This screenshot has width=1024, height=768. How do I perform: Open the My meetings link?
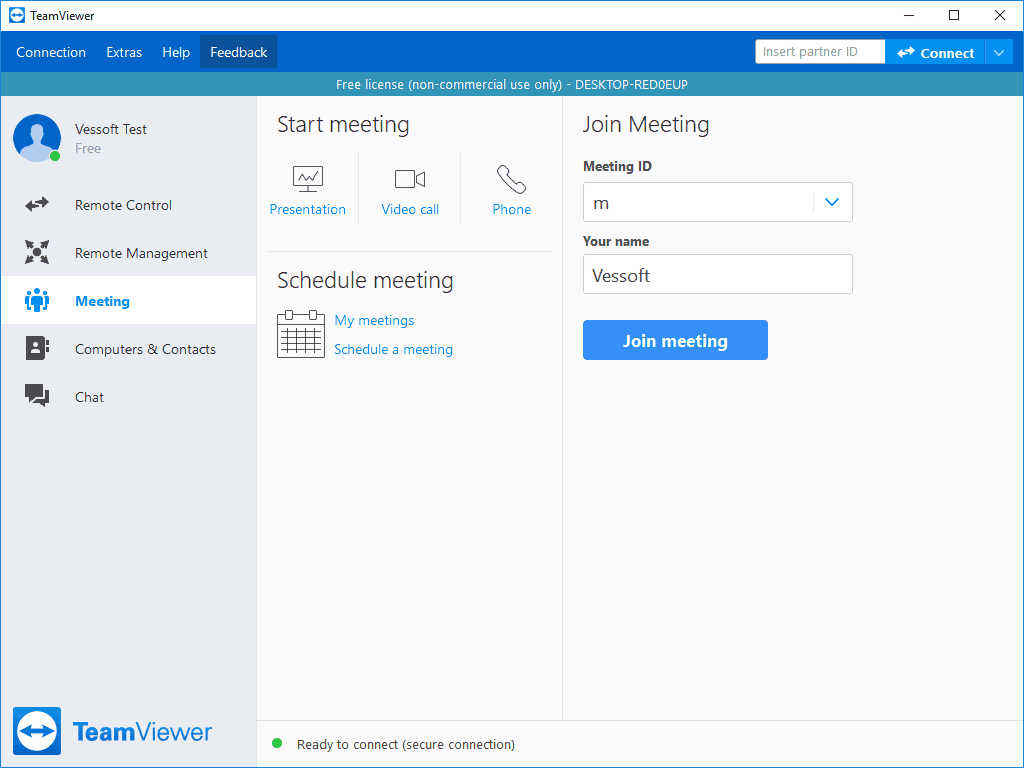pos(374,320)
